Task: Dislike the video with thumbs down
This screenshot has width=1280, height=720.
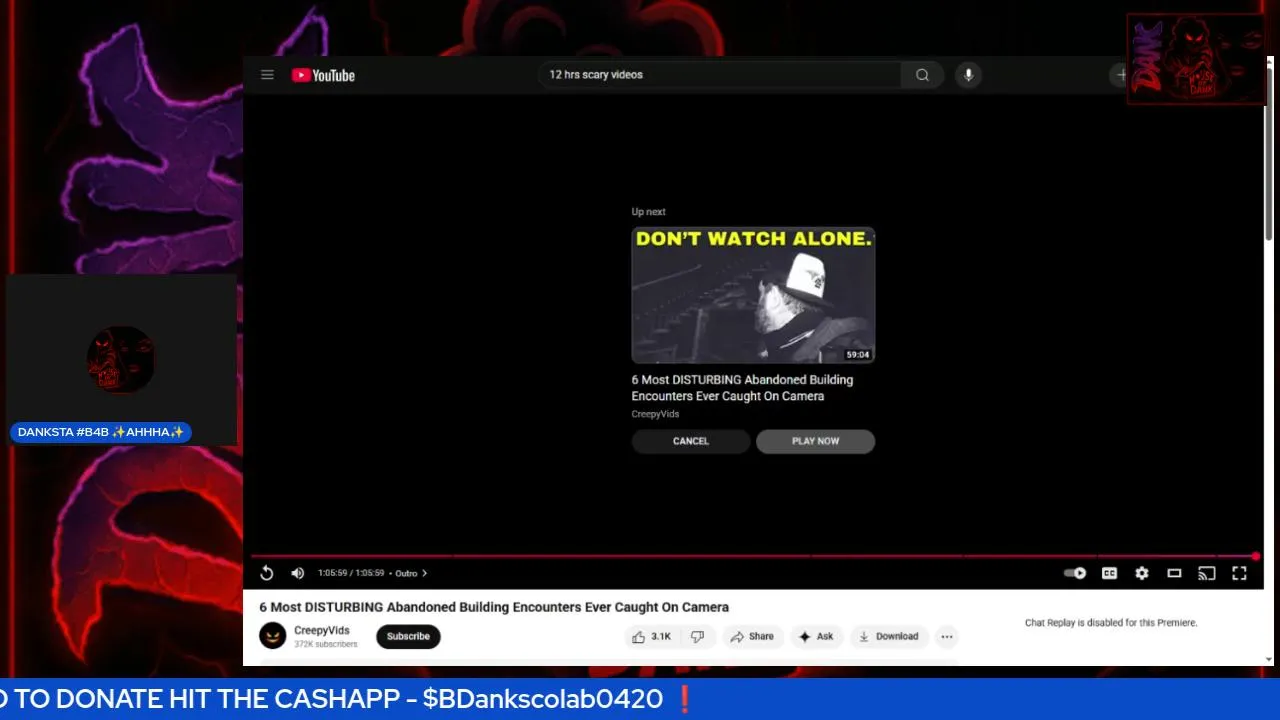Action: coord(697,636)
